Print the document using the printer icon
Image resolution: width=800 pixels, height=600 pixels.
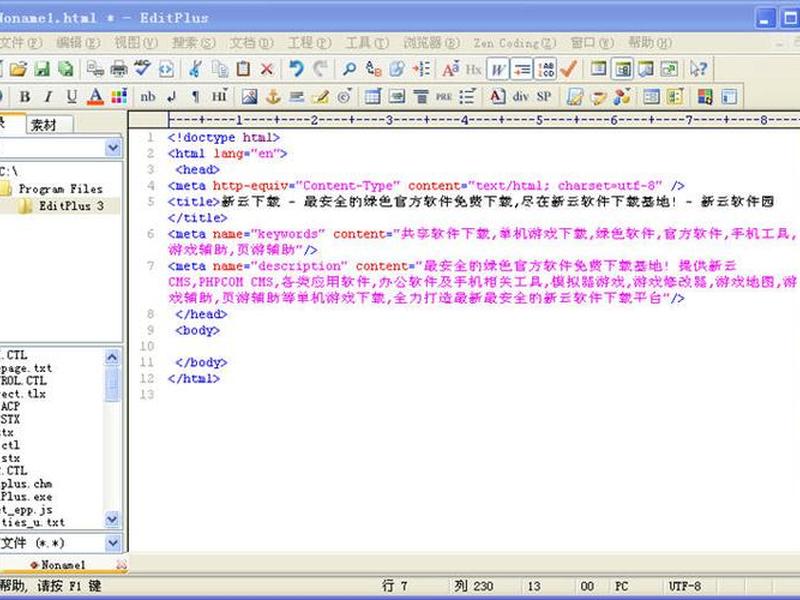click(x=119, y=69)
